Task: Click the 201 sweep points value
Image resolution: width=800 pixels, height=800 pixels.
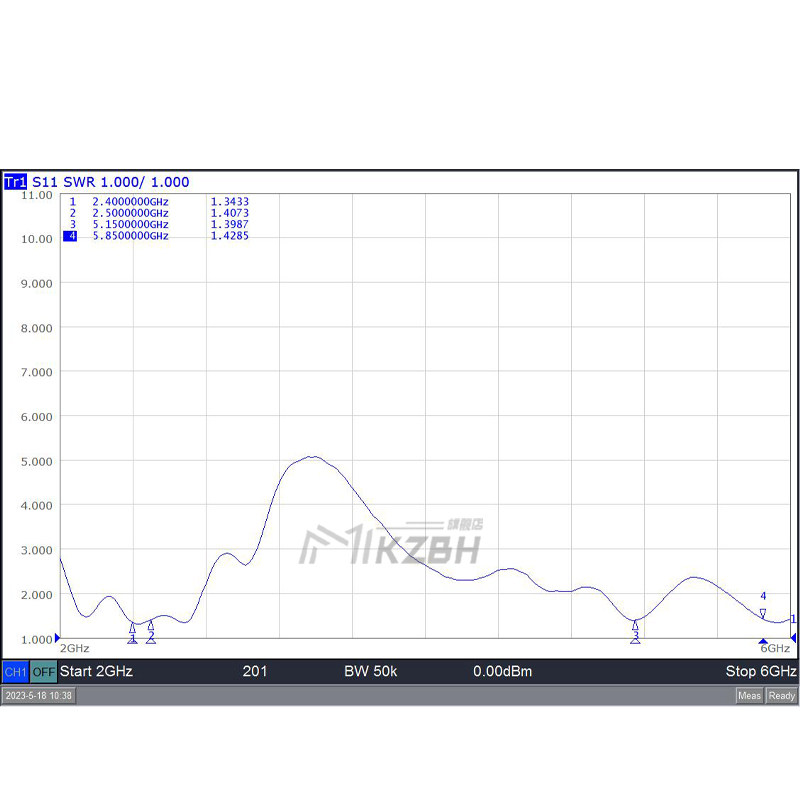Action: click(255, 671)
